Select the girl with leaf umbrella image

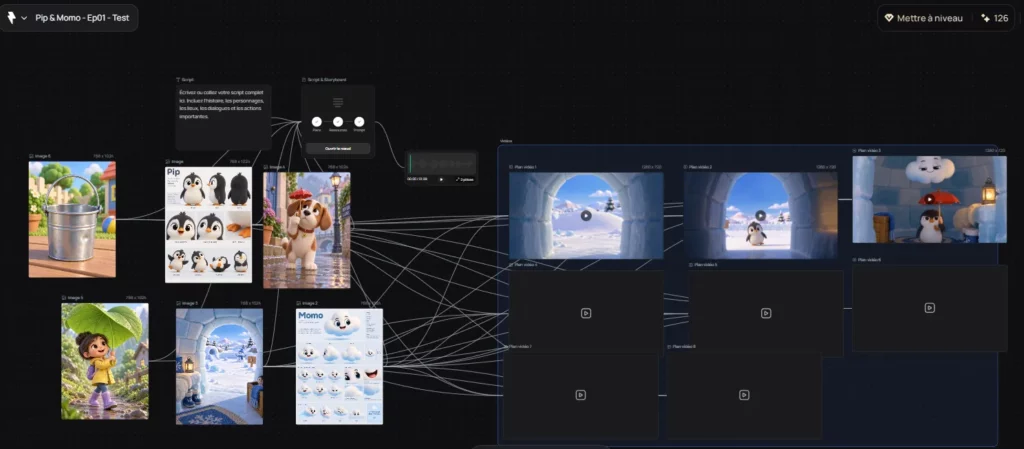tap(104, 361)
